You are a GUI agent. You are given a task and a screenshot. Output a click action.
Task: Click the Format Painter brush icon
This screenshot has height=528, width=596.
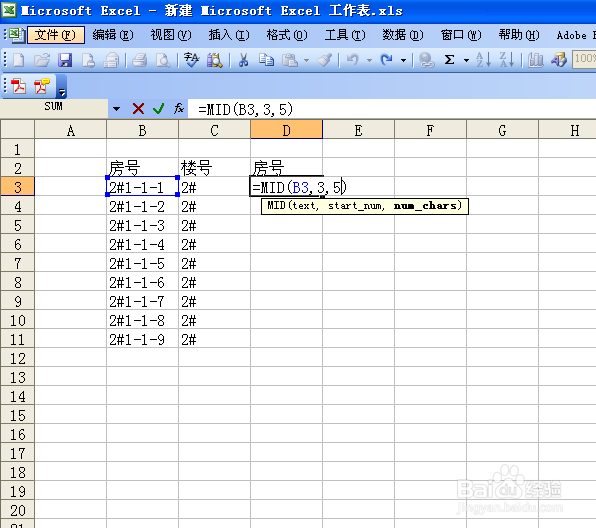[x=325, y=60]
